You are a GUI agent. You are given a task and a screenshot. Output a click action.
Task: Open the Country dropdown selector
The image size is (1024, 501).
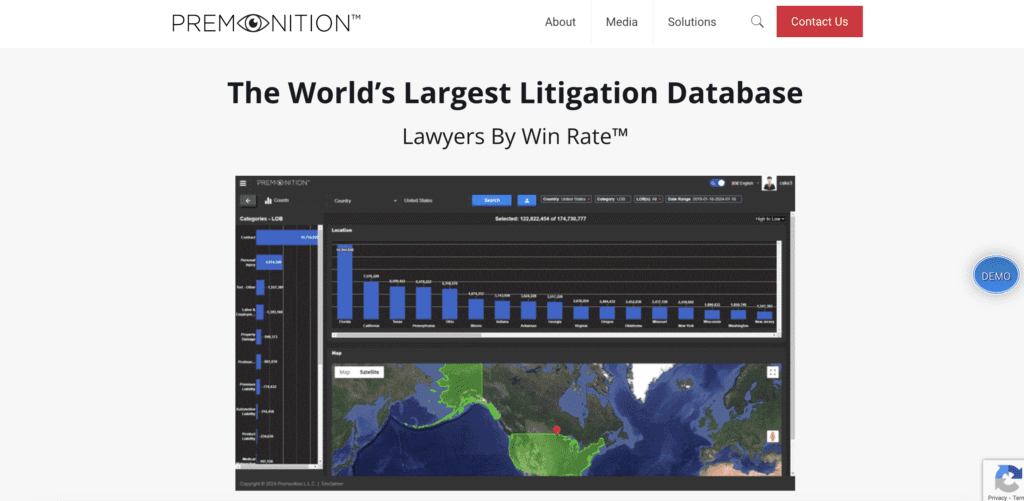[365, 201]
